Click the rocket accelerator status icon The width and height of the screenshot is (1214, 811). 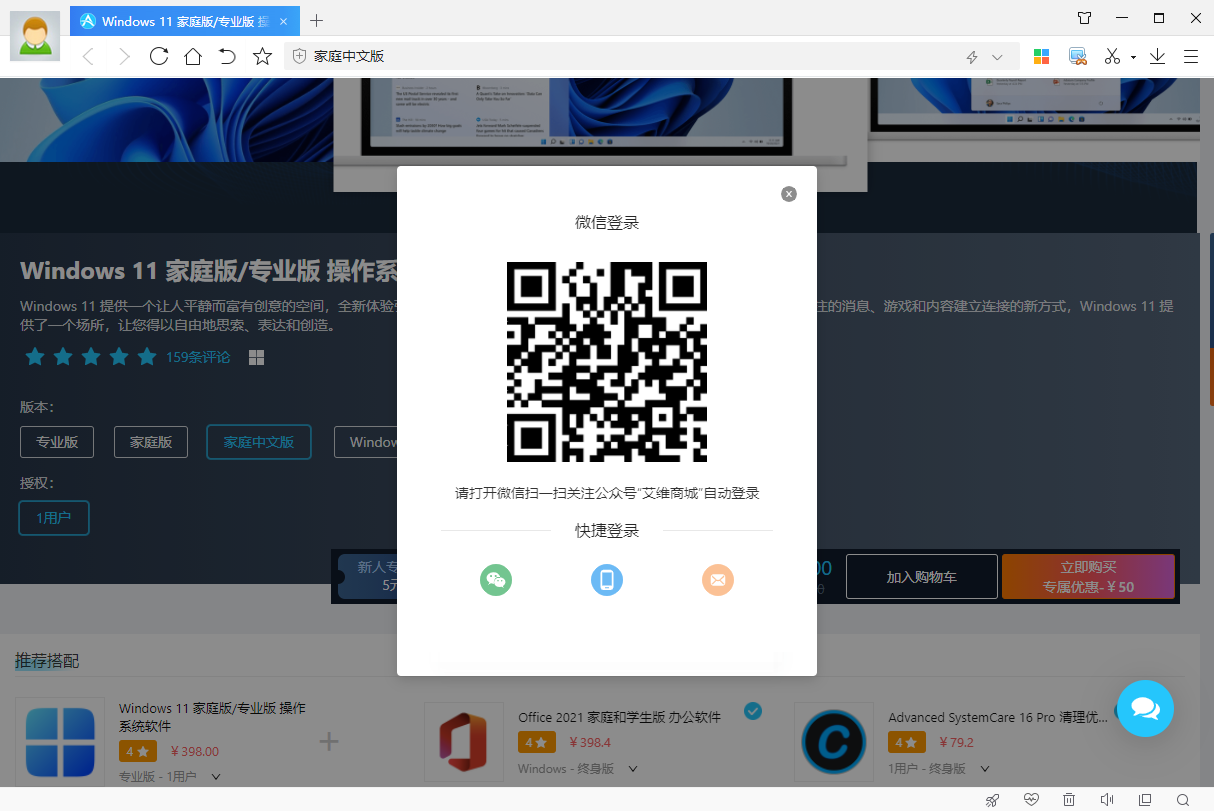992,799
